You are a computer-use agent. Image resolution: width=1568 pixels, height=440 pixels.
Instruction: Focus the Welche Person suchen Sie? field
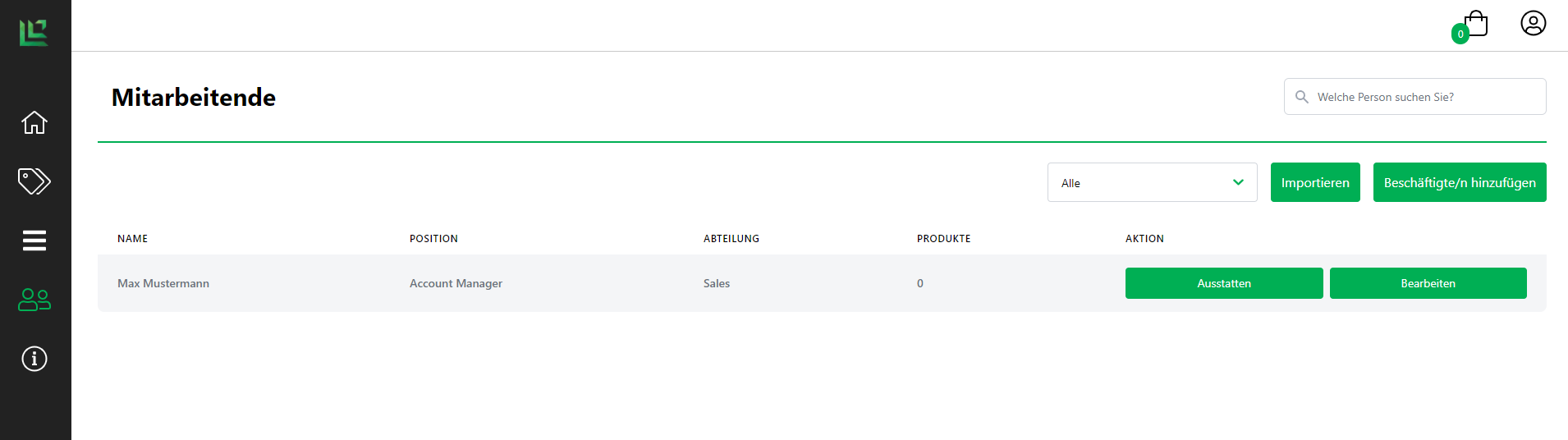[x=1424, y=97]
